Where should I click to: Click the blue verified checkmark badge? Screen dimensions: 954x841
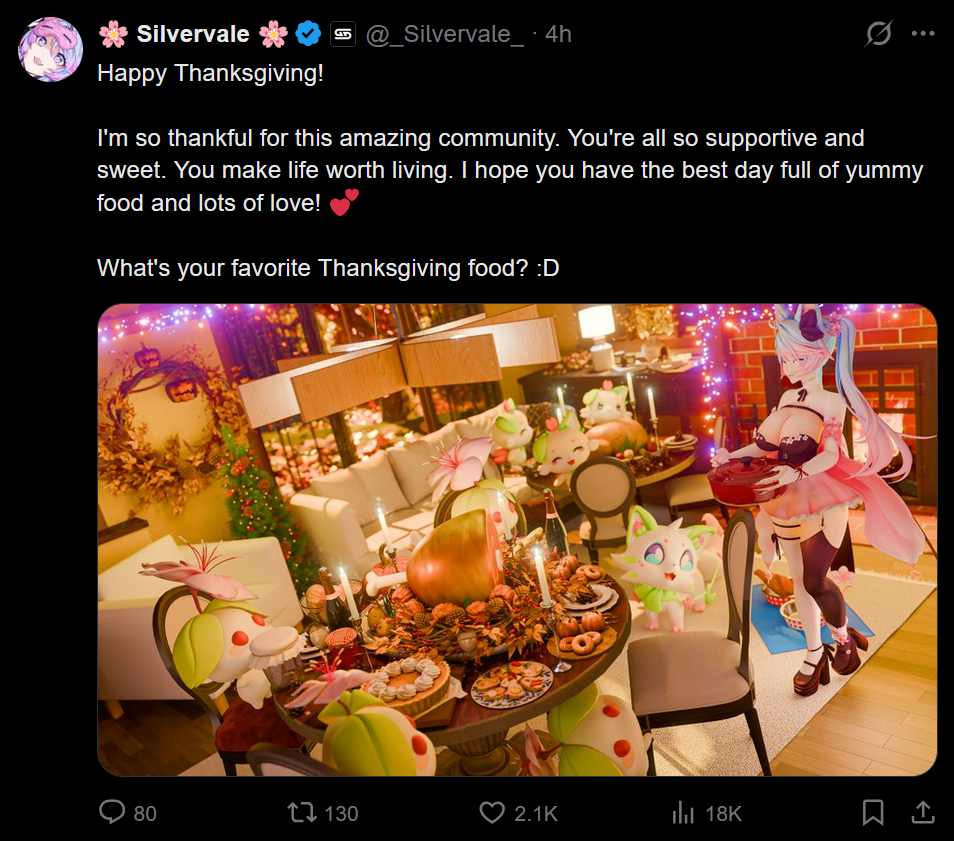point(308,34)
